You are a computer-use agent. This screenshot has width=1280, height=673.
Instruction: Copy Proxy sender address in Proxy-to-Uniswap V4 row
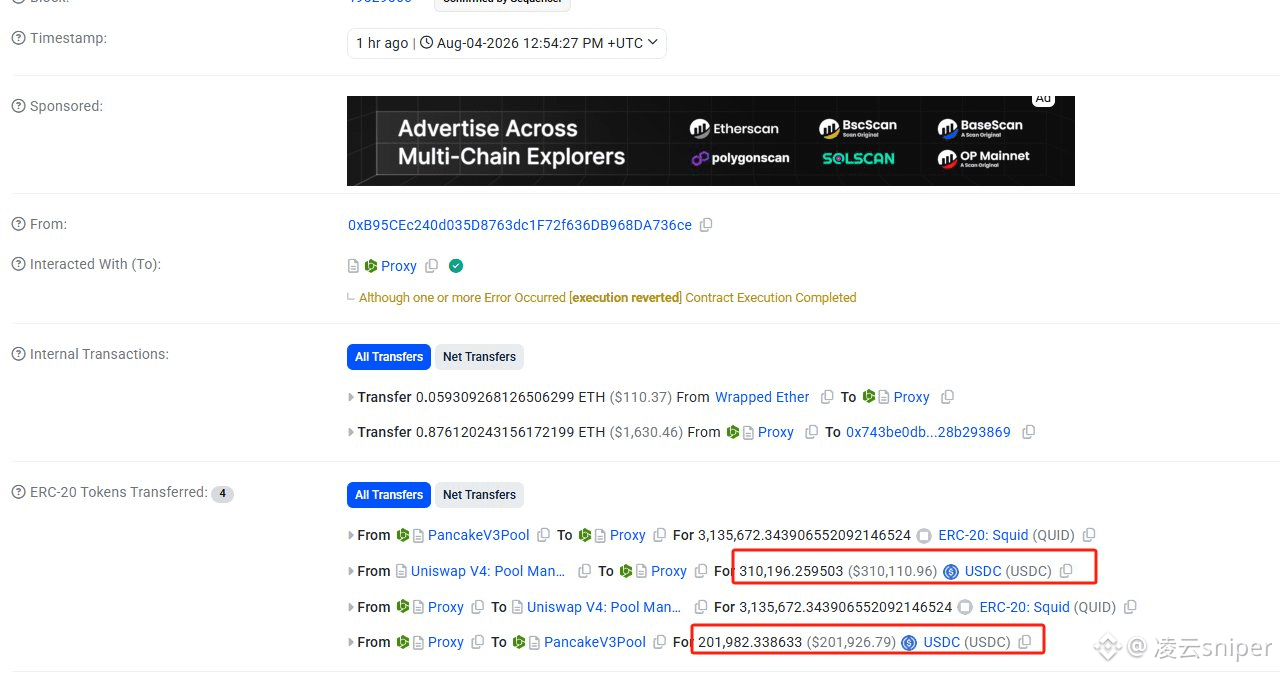[x=478, y=607]
